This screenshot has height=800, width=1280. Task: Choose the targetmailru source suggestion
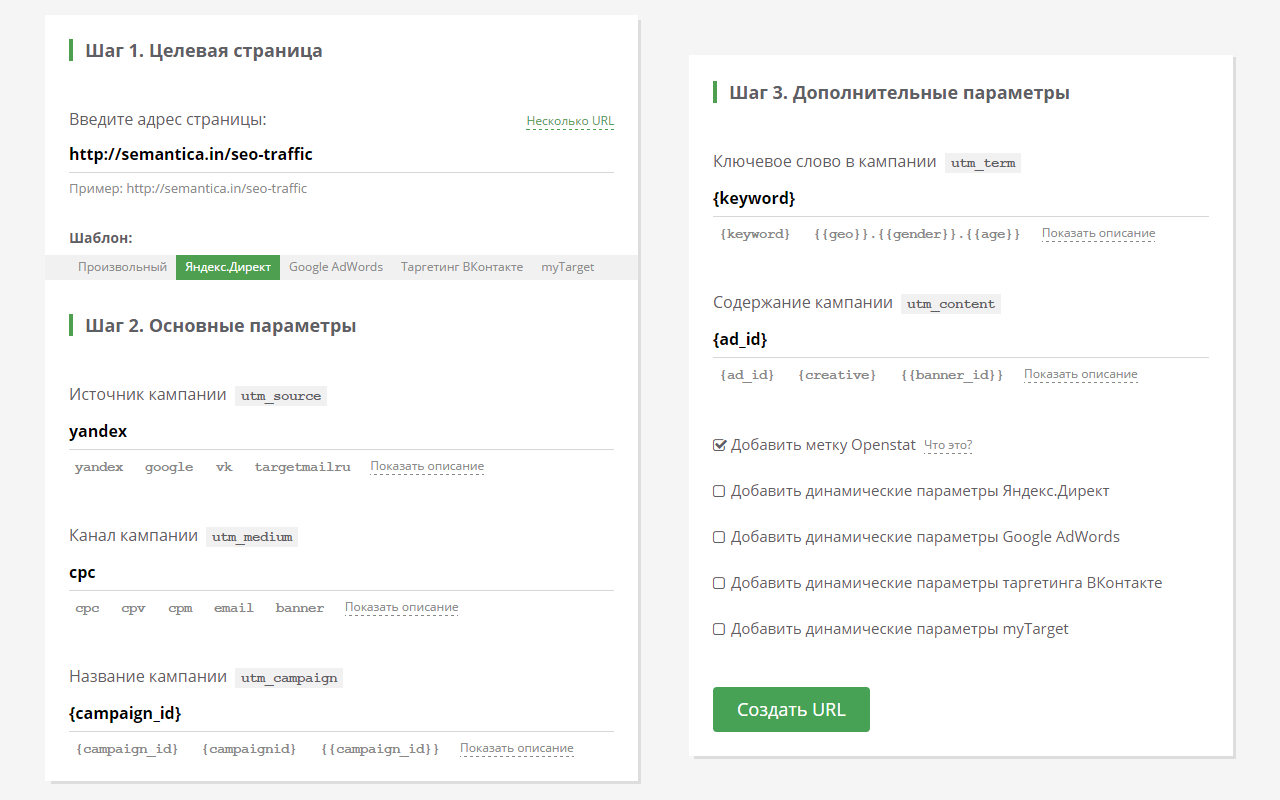tap(302, 467)
